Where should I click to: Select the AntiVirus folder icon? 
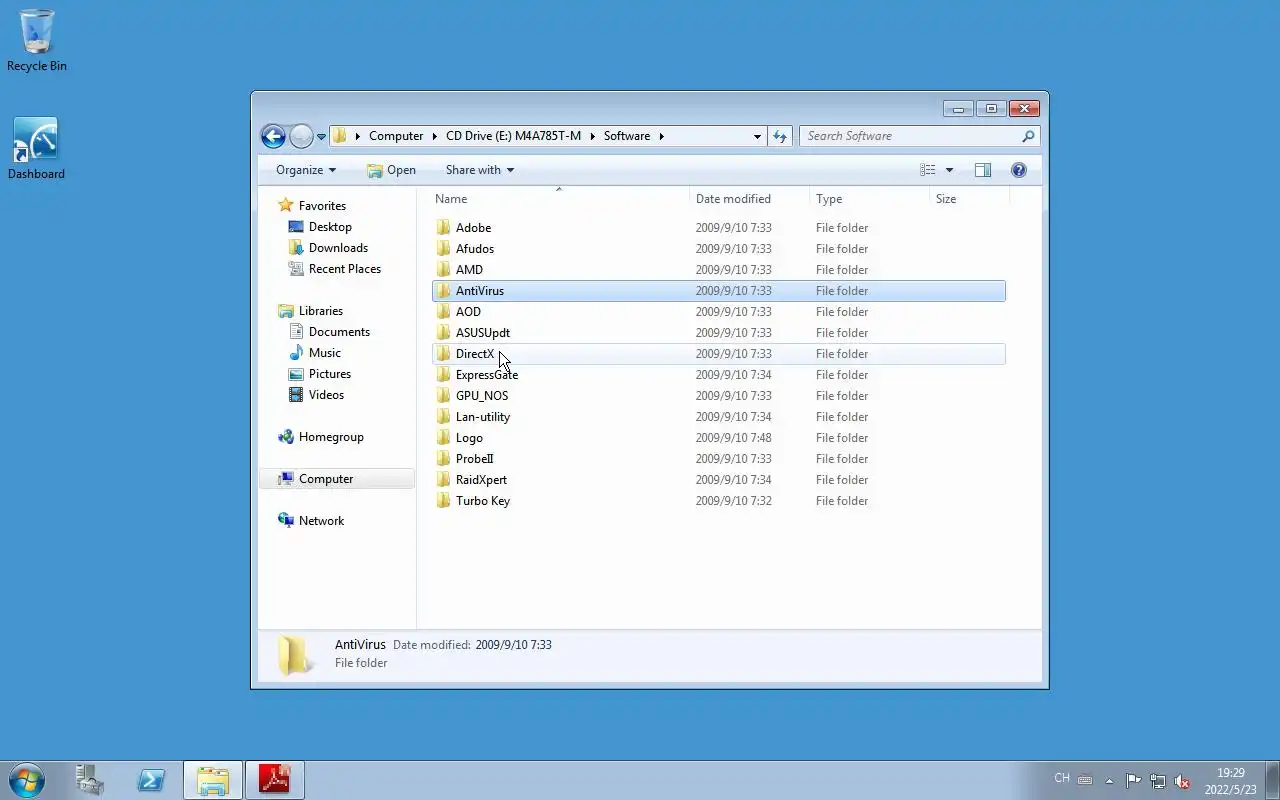[x=444, y=291]
